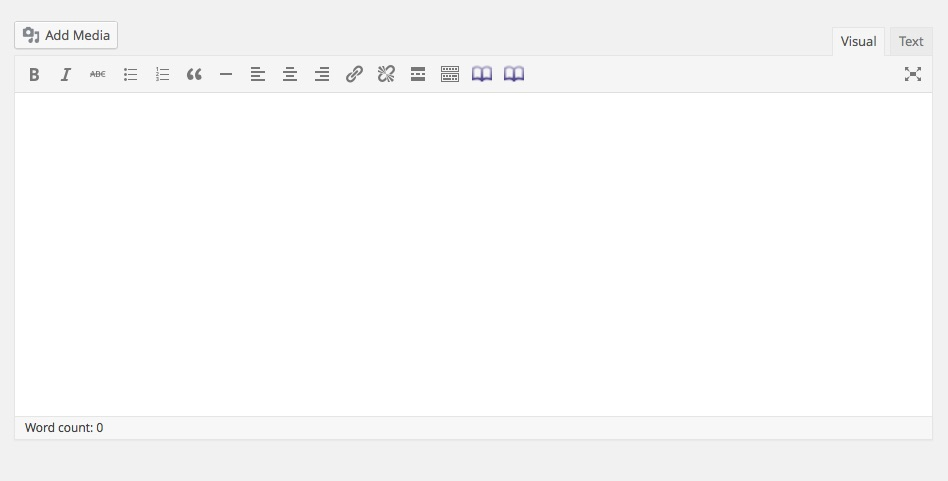Click inside the editor content area
Screen dimensions: 948x481
(473, 254)
